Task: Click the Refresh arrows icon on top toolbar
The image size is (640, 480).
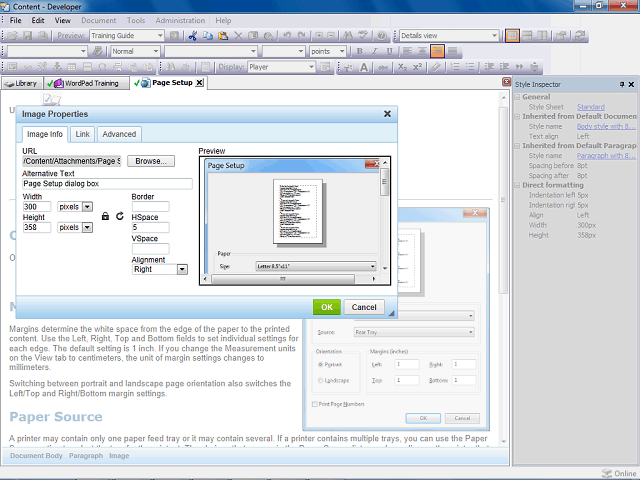Action: pos(580,36)
